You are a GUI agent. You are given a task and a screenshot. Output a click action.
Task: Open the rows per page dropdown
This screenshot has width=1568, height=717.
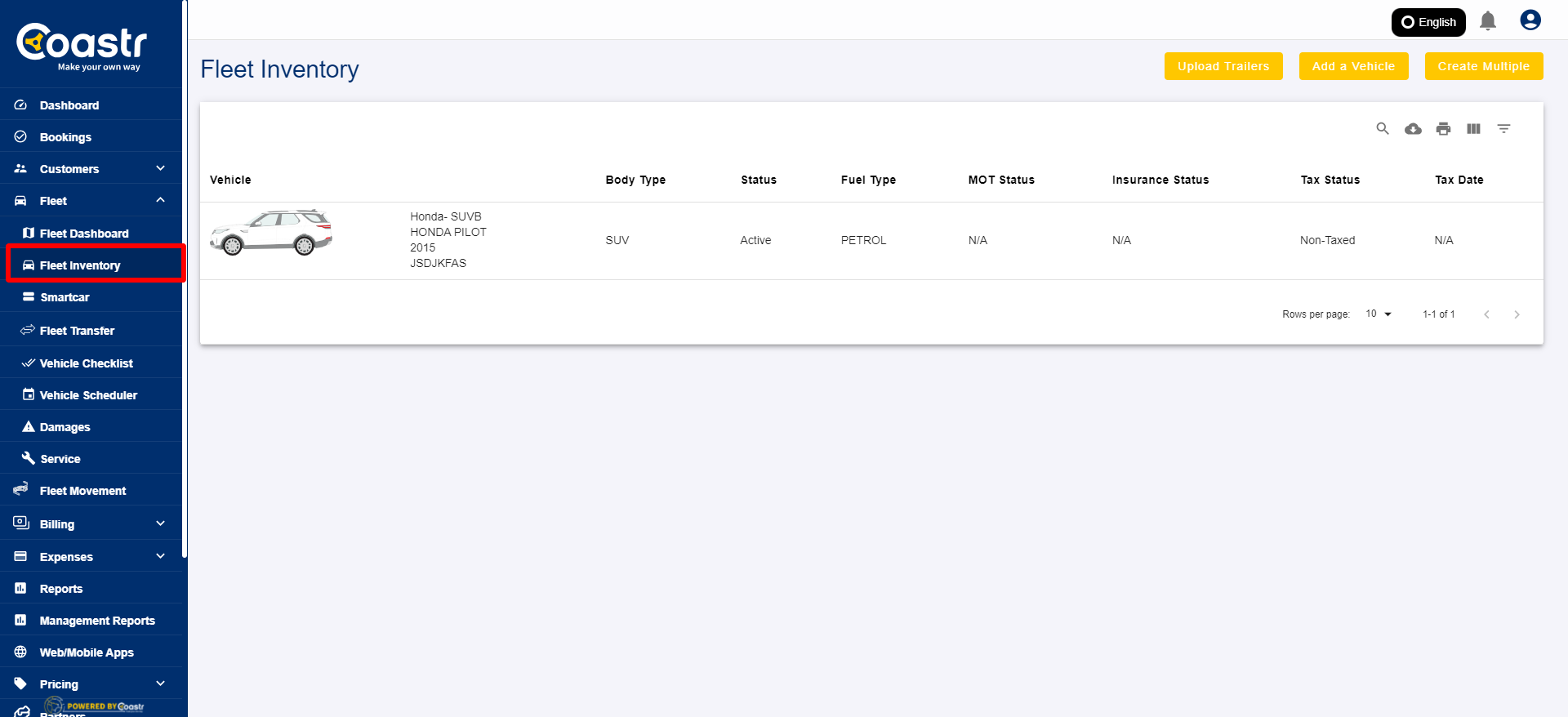point(1379,314)
